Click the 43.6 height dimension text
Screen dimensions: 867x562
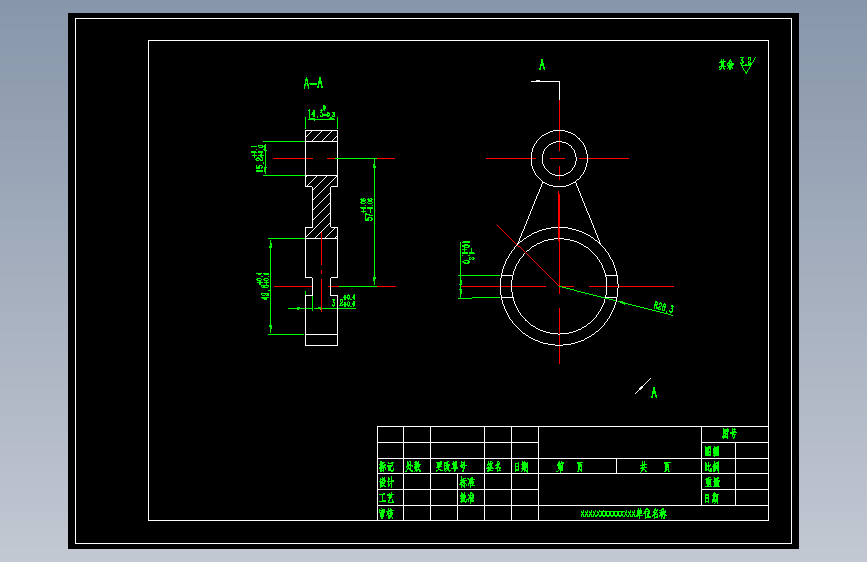[264, 286]
